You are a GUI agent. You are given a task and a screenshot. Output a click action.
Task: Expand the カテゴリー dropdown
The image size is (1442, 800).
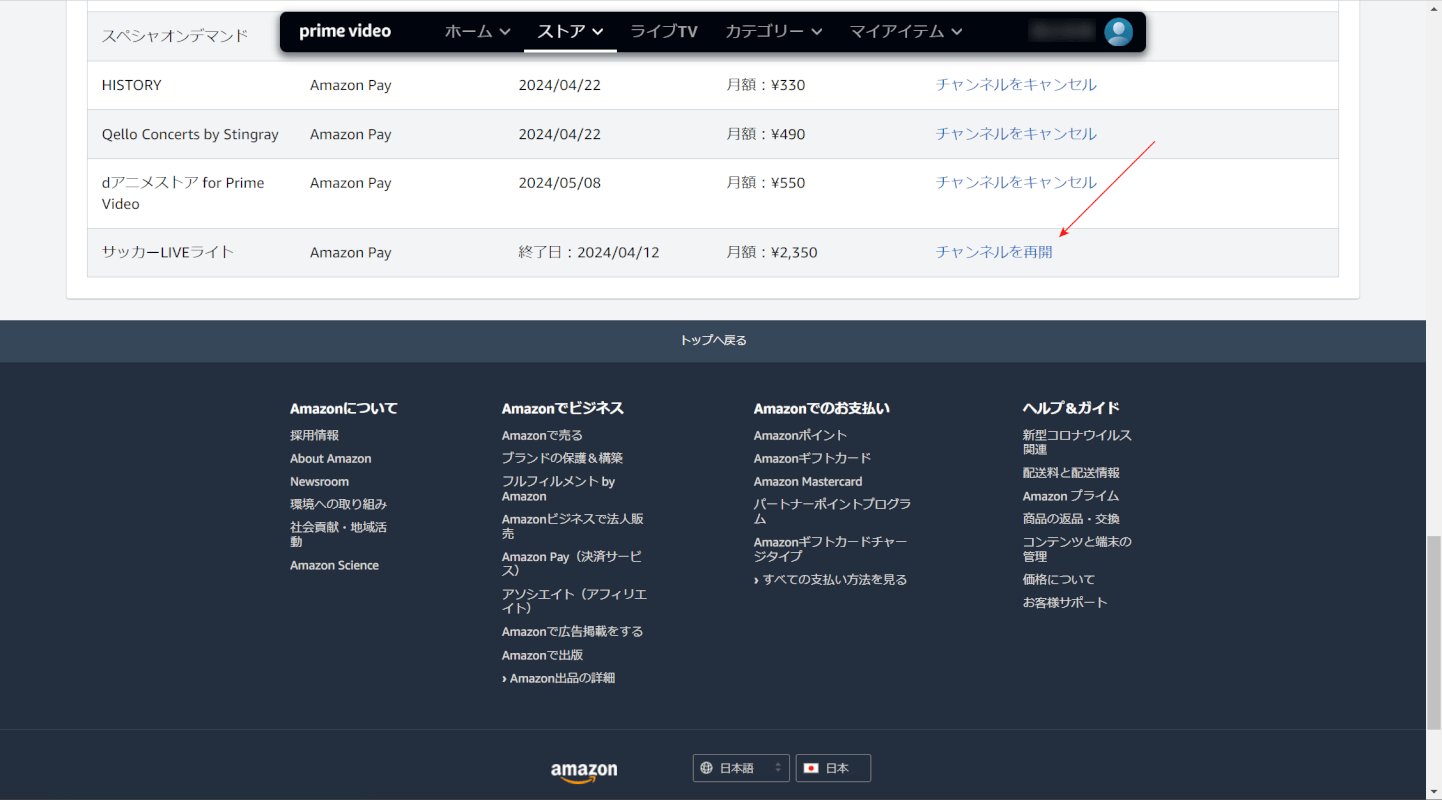coord(774,31)
